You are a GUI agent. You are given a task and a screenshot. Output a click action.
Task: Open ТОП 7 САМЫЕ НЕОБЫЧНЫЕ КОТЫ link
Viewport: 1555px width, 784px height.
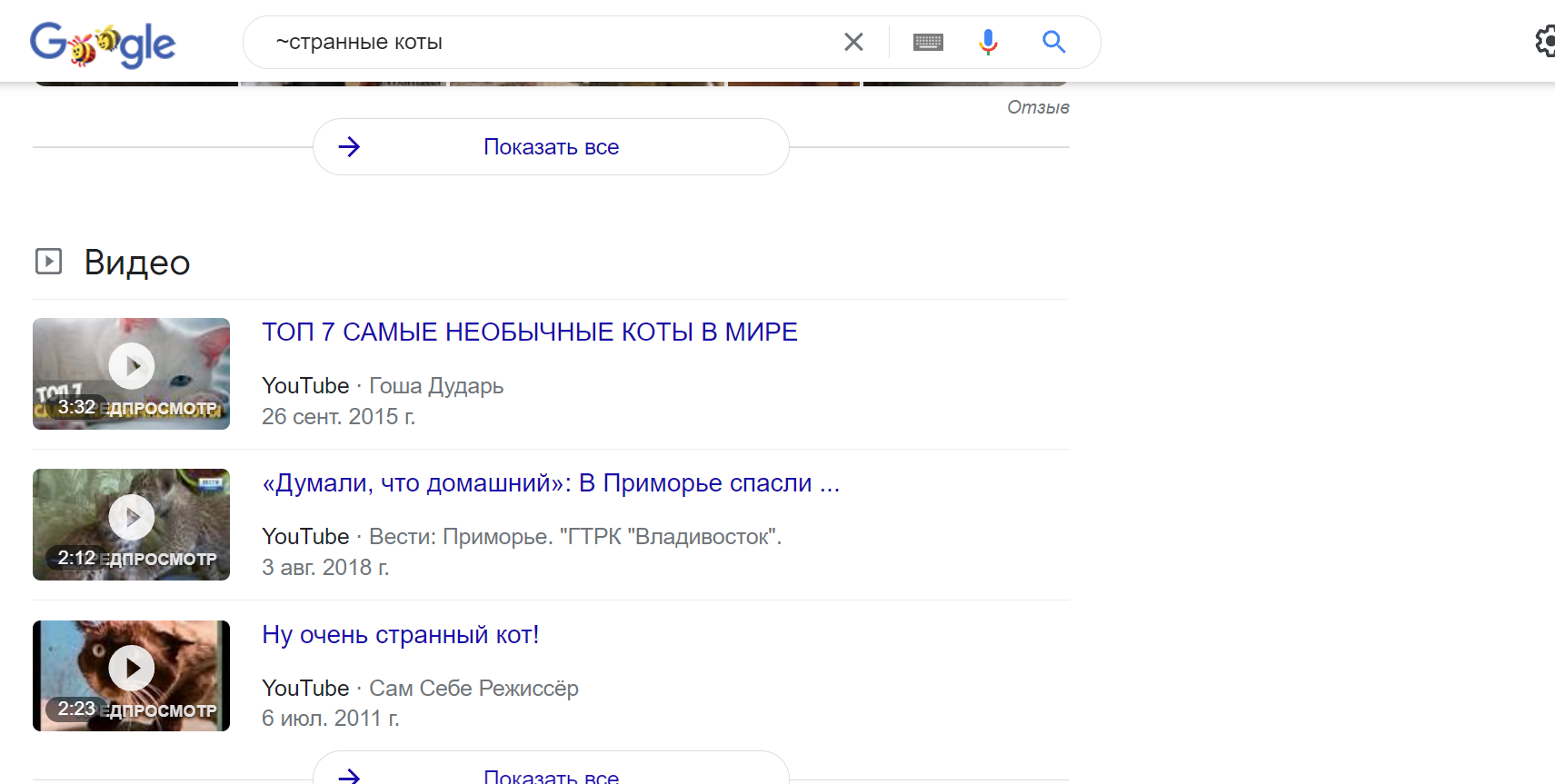(529, 332)
